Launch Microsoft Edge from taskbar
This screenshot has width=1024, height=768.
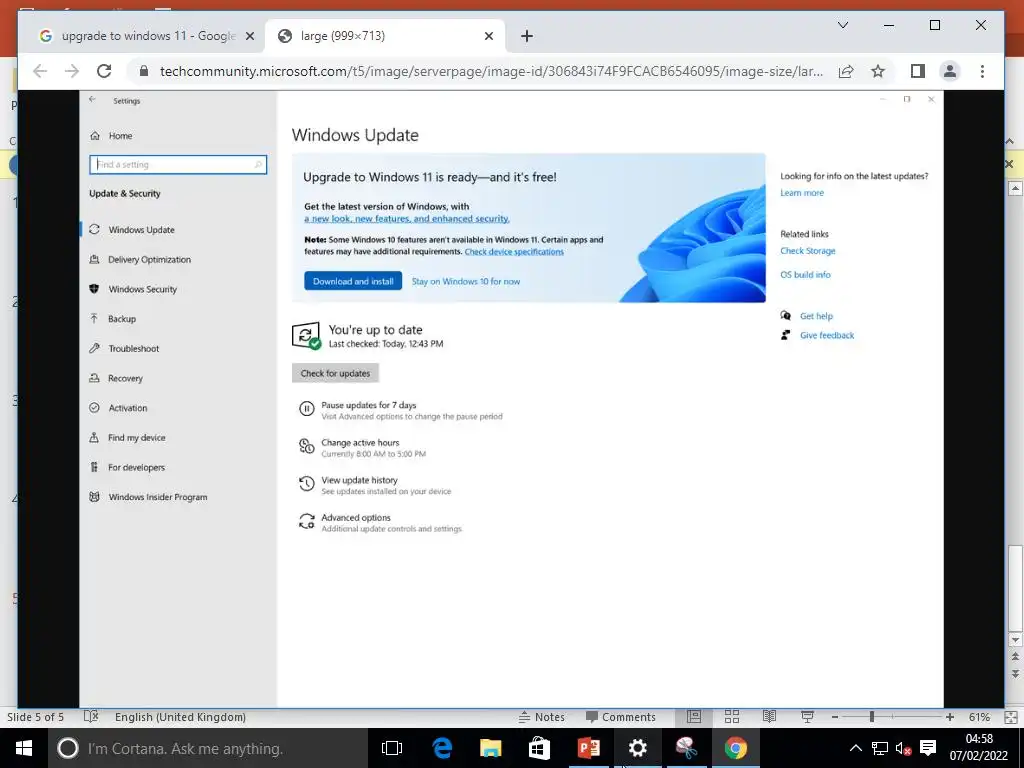click(x=442, y=748)
